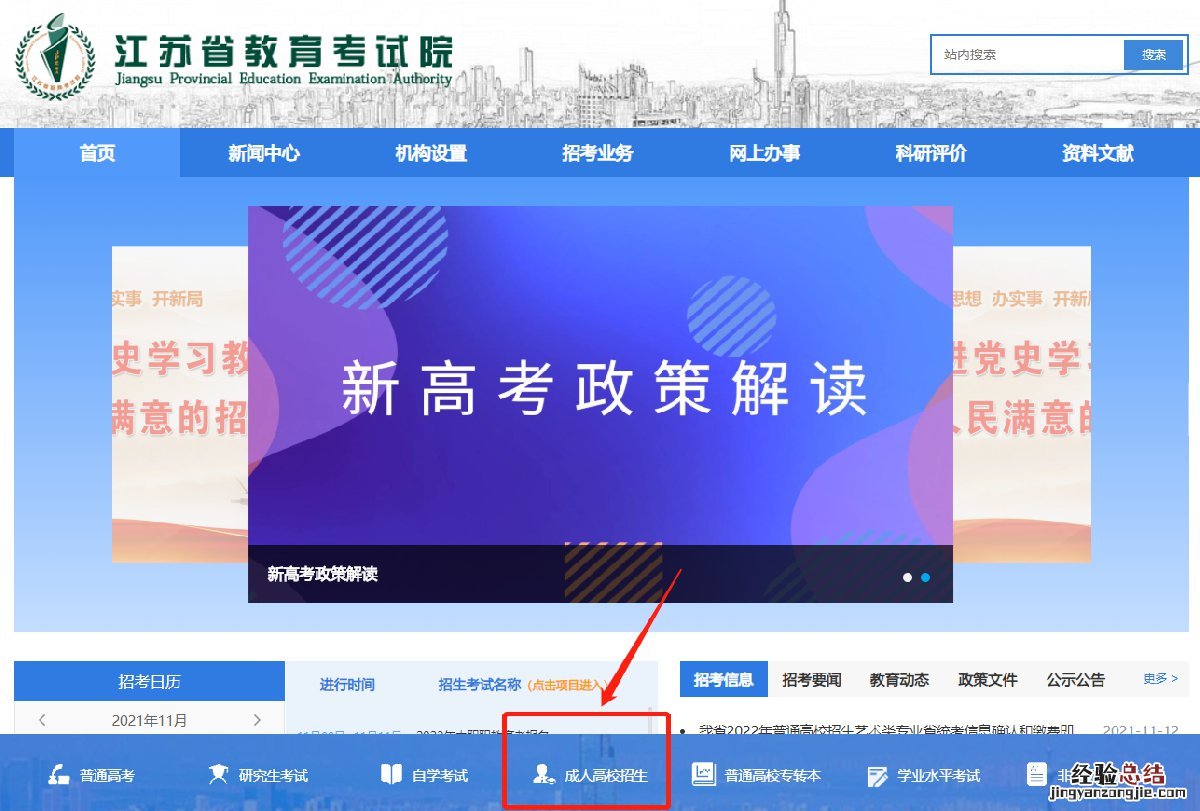Click the 搜索 search button

(1154, 55)
